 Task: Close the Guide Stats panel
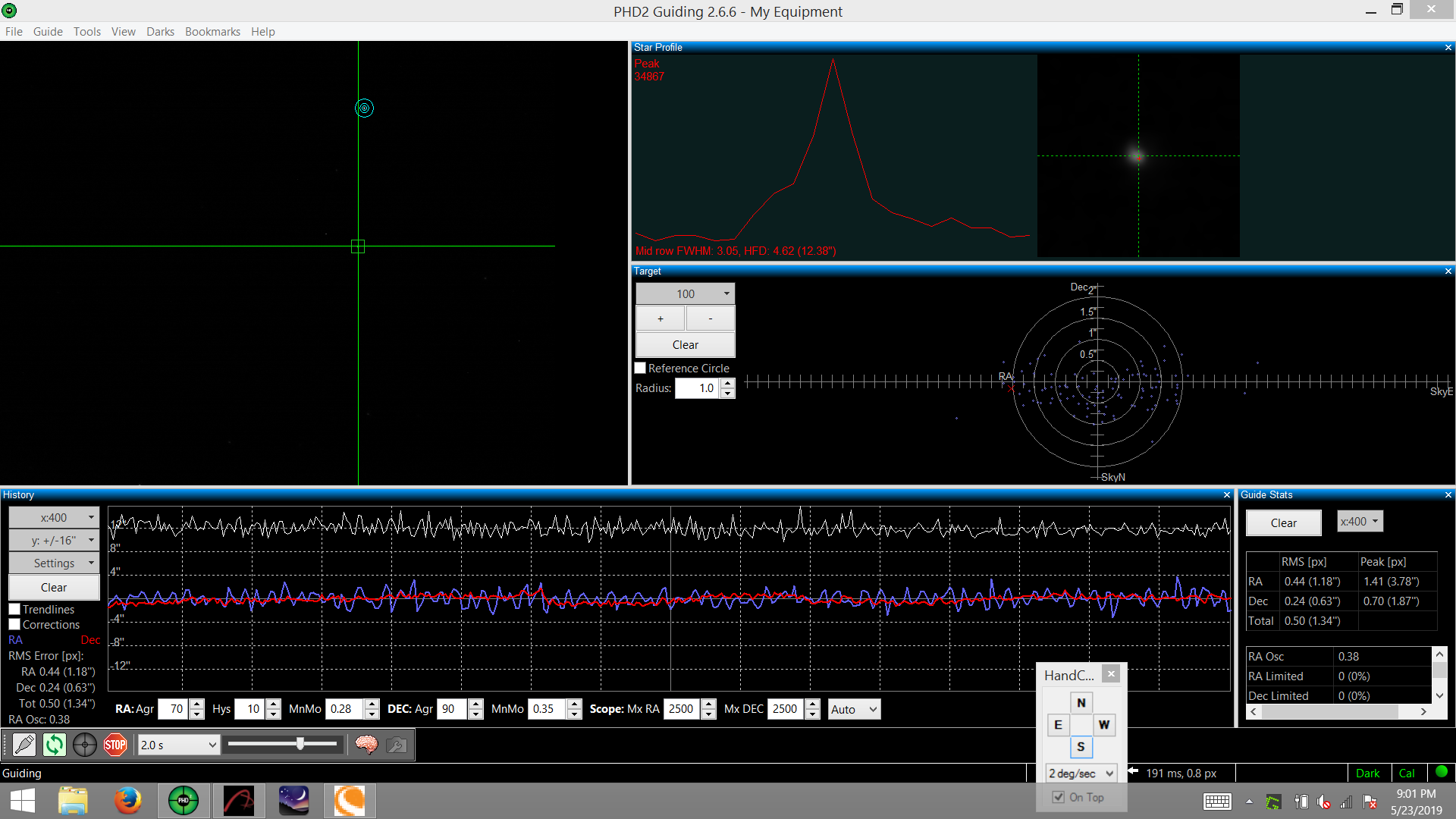point(1448,494)
